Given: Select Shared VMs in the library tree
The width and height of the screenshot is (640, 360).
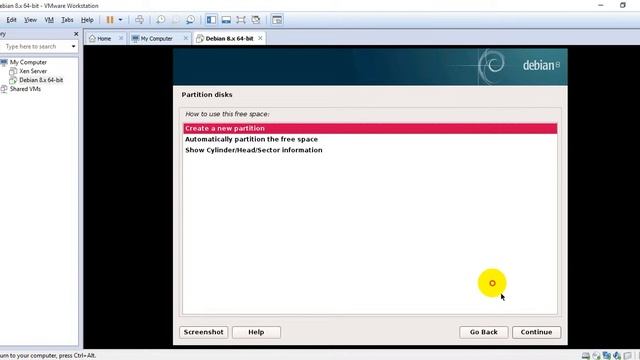Looking at the screenshot, I should coord(25,89).
